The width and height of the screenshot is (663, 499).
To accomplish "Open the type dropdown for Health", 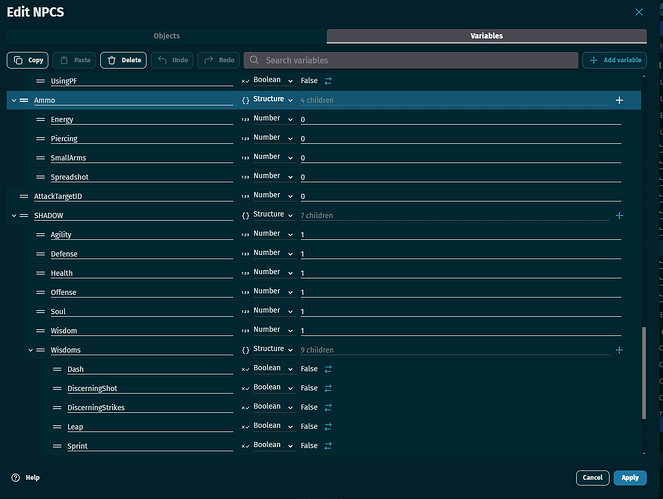I will coord(273,272).
